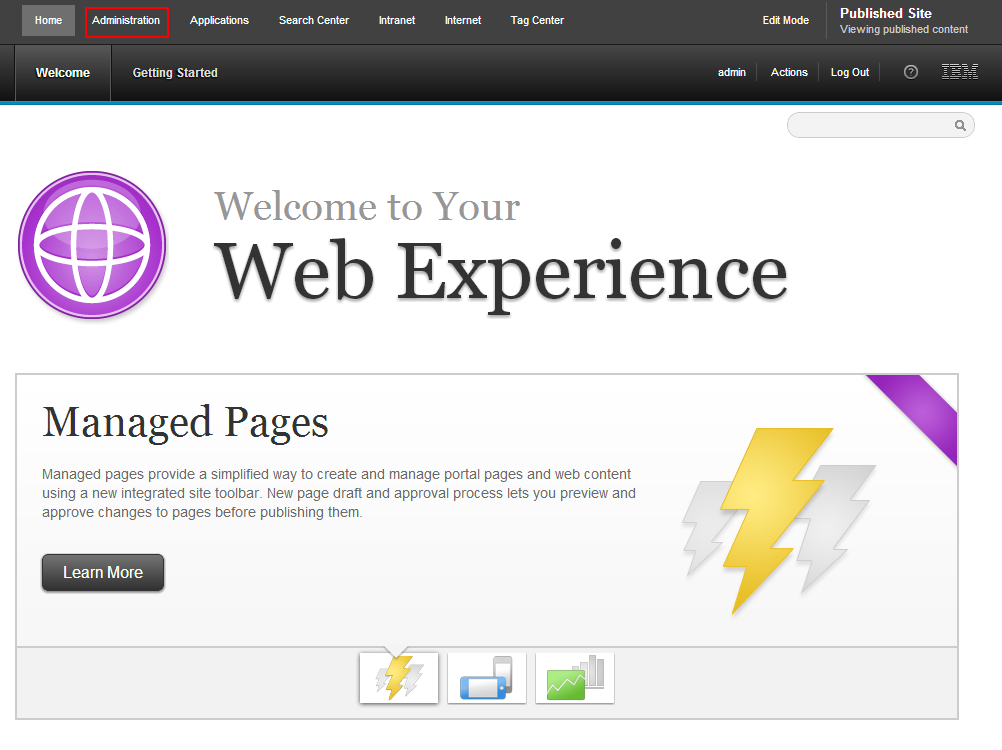Viewport: 1002px width, 750px height.
Task: Select the lightning bolt Managed Pages thumbnail
Action: tap(399, 678)
